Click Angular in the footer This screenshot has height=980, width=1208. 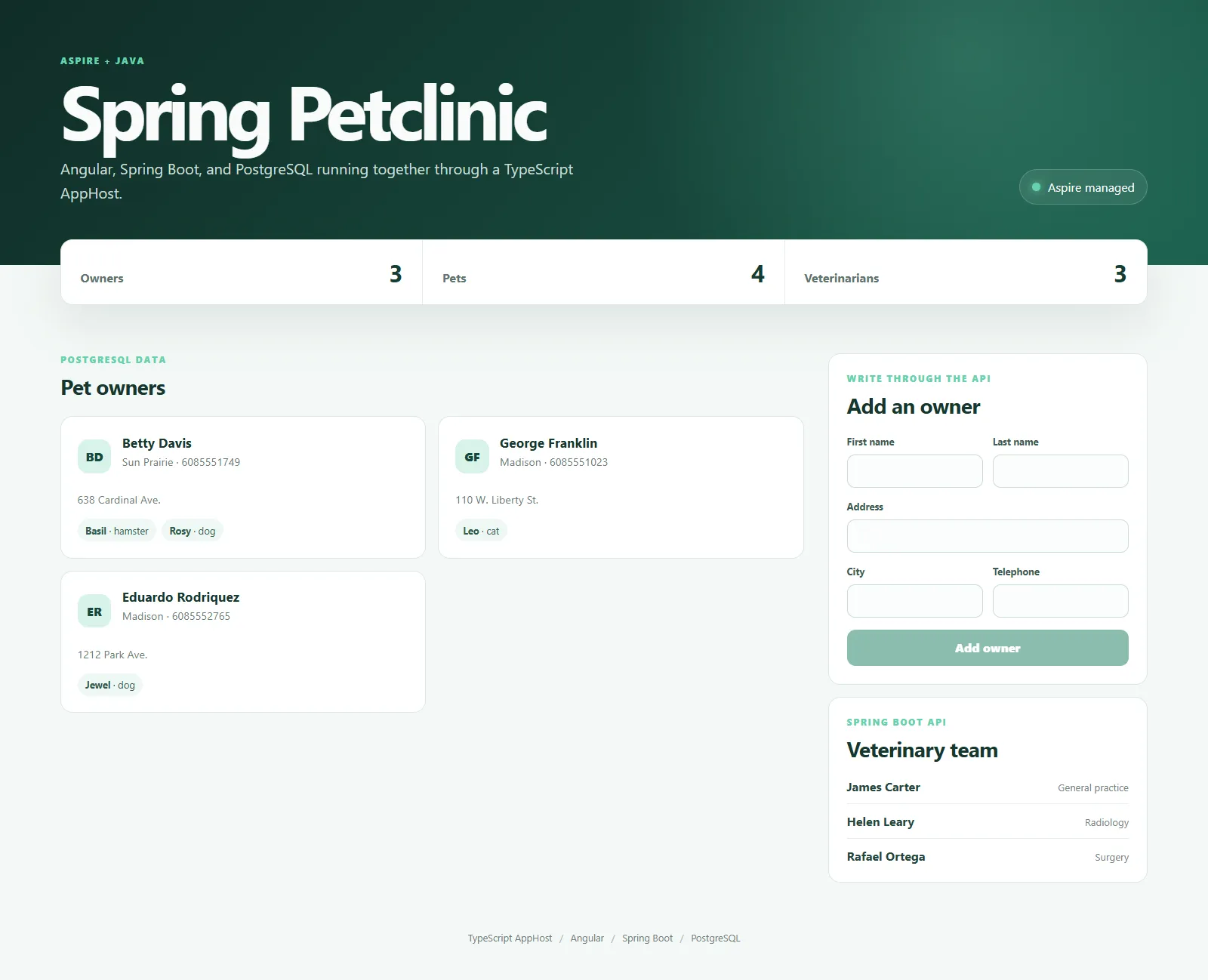click(587, 938)
